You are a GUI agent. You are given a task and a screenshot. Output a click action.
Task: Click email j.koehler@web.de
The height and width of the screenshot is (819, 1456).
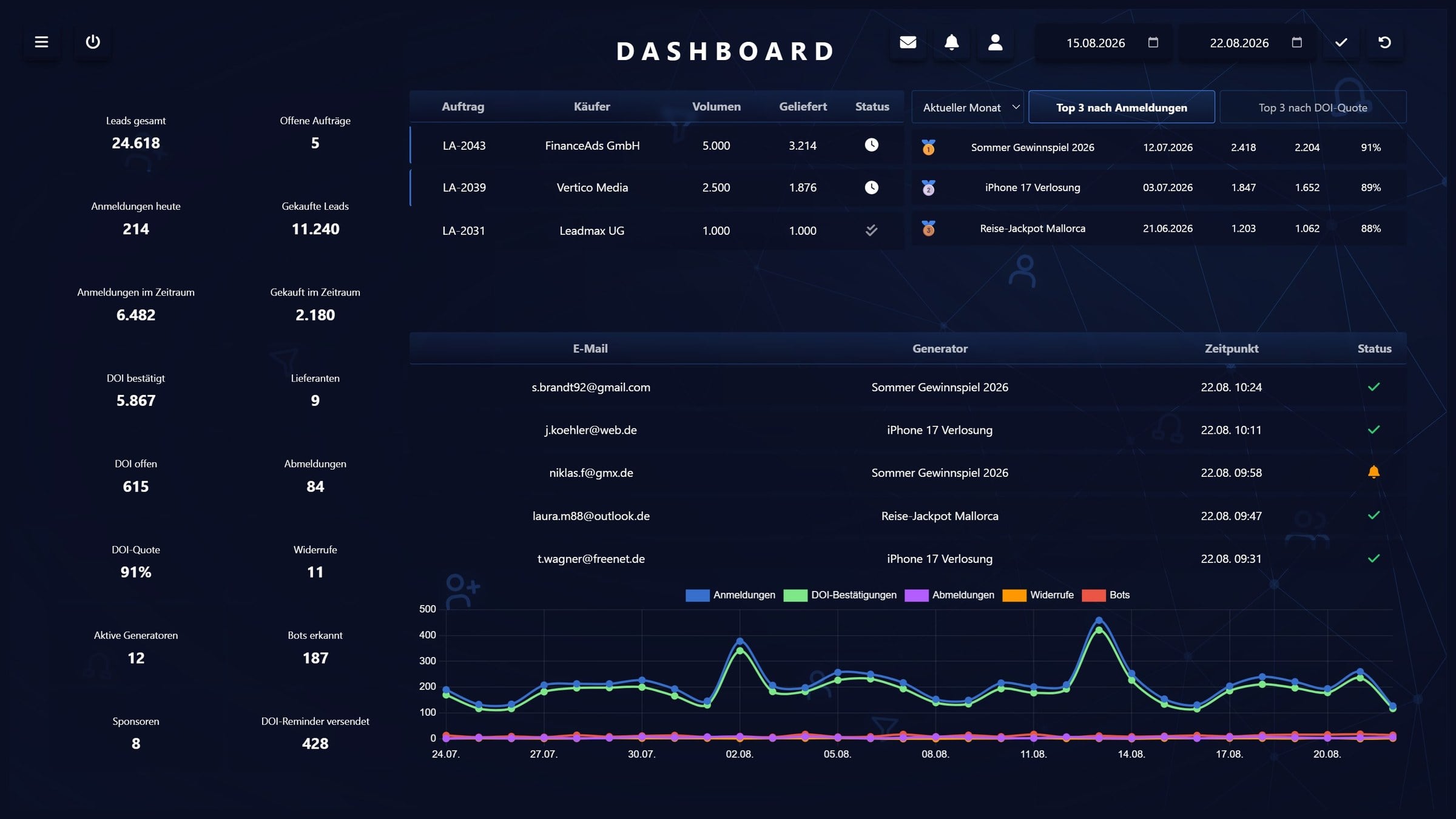(x=591, y=430)
